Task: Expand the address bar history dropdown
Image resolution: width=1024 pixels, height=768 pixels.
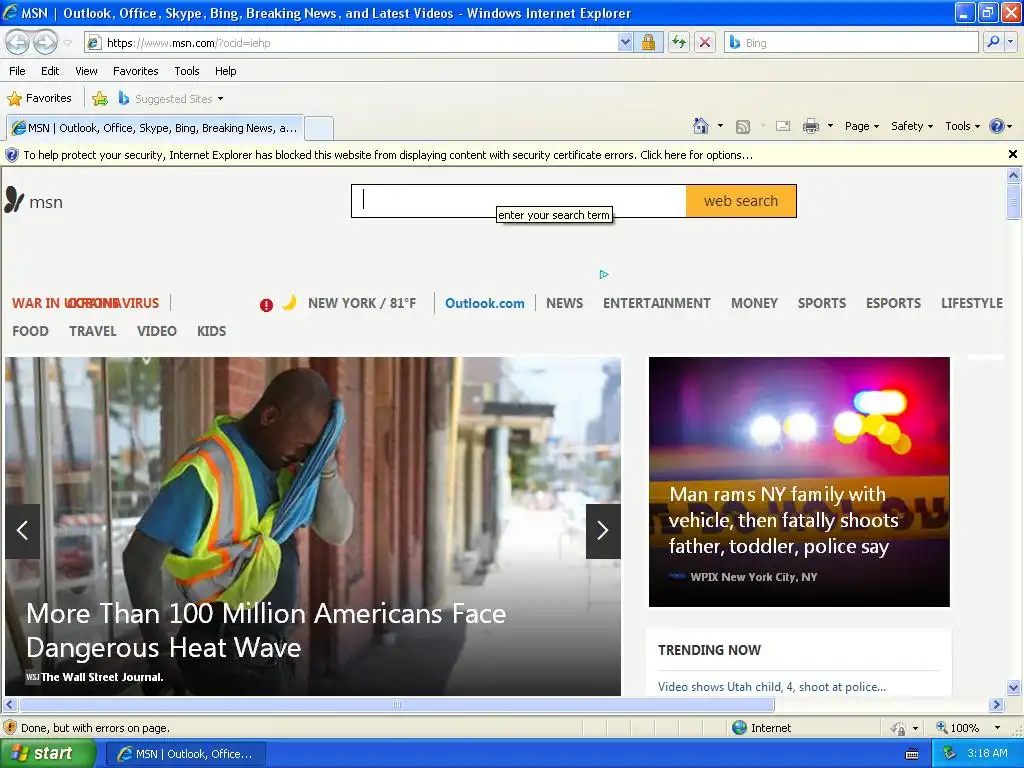Action: pos(625,42)
